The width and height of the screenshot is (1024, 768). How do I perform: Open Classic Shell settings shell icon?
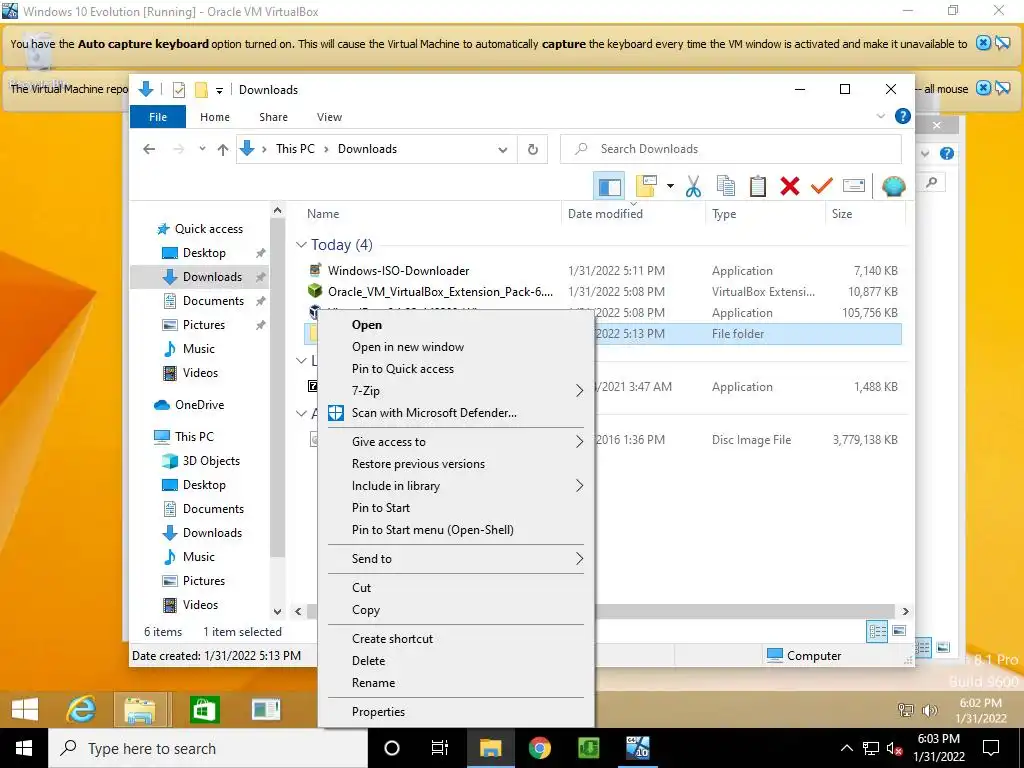point(893,186)
